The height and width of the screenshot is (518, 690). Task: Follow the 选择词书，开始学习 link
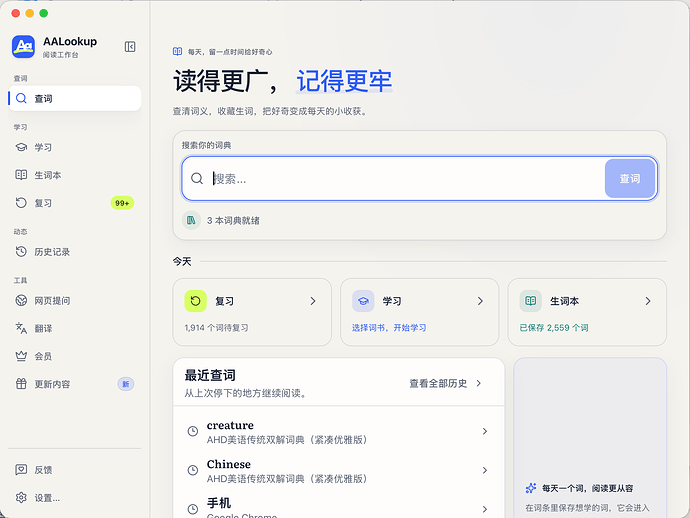389,328
